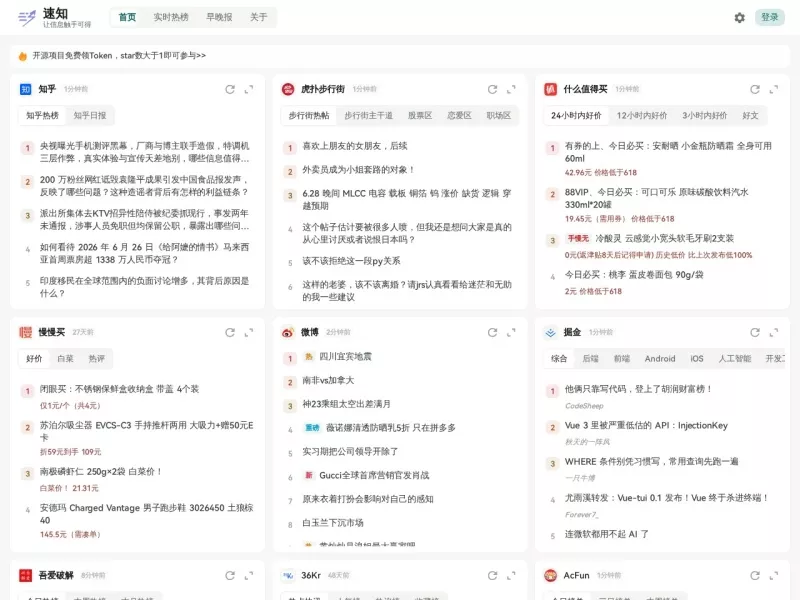The height and width of the screenshot is (600, 800).
Task: Open 喜欢上朋友的女朋友，后续 post
Action: pos(355,146)
